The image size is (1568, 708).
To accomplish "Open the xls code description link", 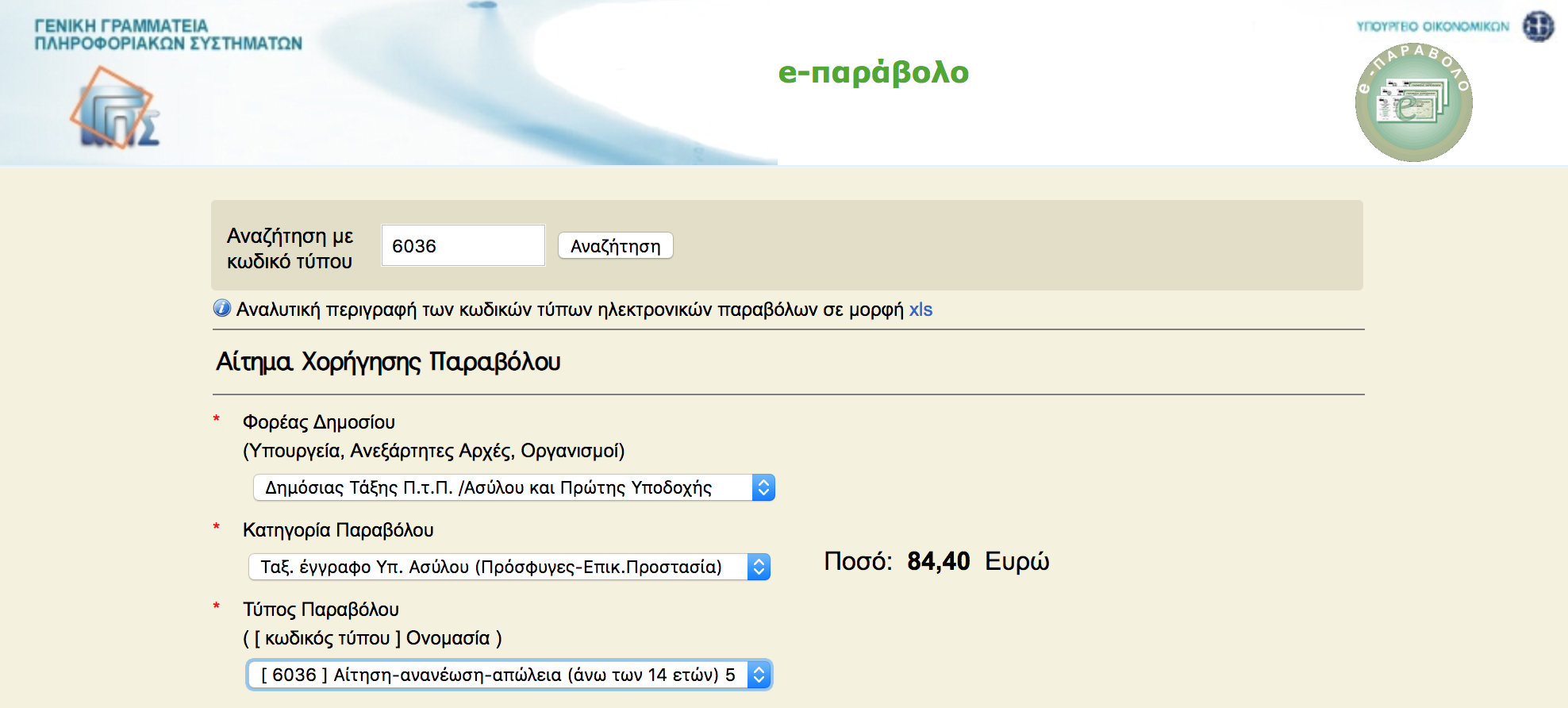I will (x=920, y=310).
